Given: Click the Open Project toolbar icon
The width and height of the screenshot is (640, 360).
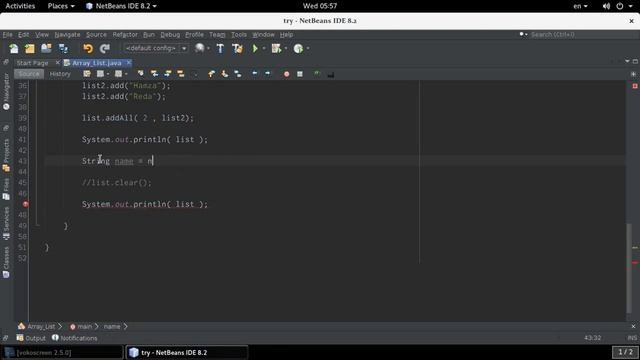Looking at the screenshot, I should (x=46, y=49).
